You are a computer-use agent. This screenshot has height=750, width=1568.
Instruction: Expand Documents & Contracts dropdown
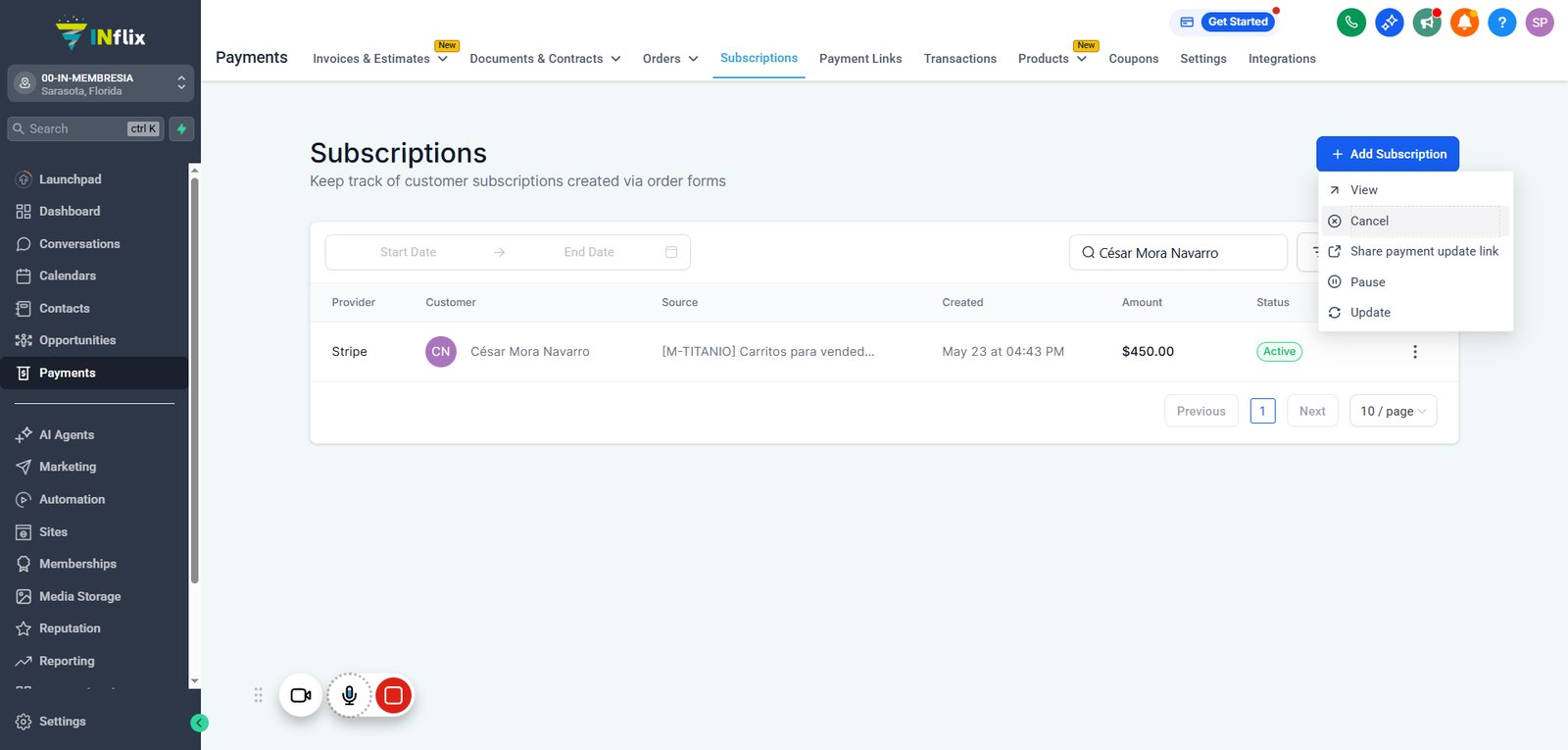click(x=545, y=59)
